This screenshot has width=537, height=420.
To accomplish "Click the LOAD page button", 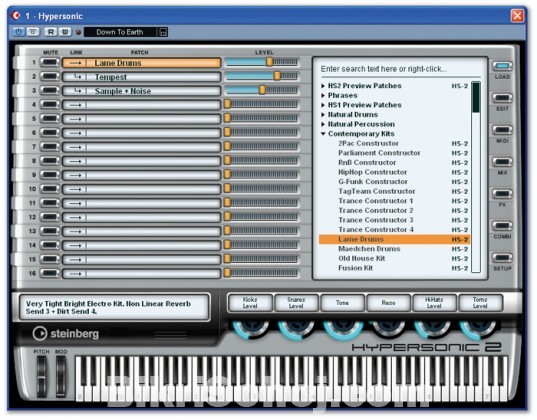I will click(502, 66).
